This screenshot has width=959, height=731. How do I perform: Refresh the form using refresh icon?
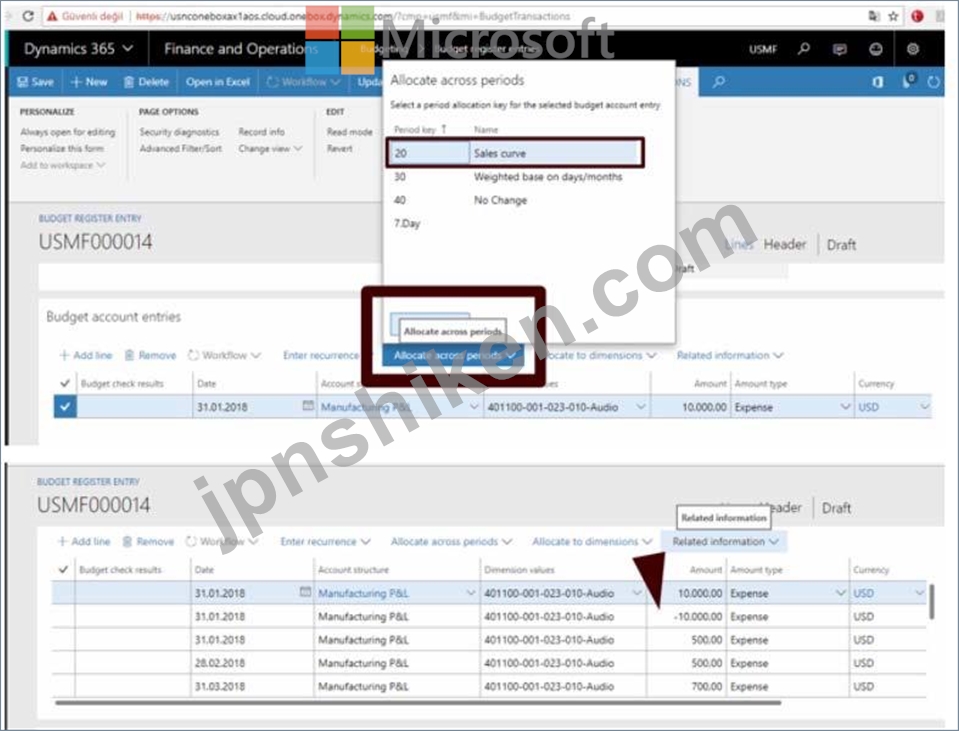pyautogui.click(x=933, y=82)
